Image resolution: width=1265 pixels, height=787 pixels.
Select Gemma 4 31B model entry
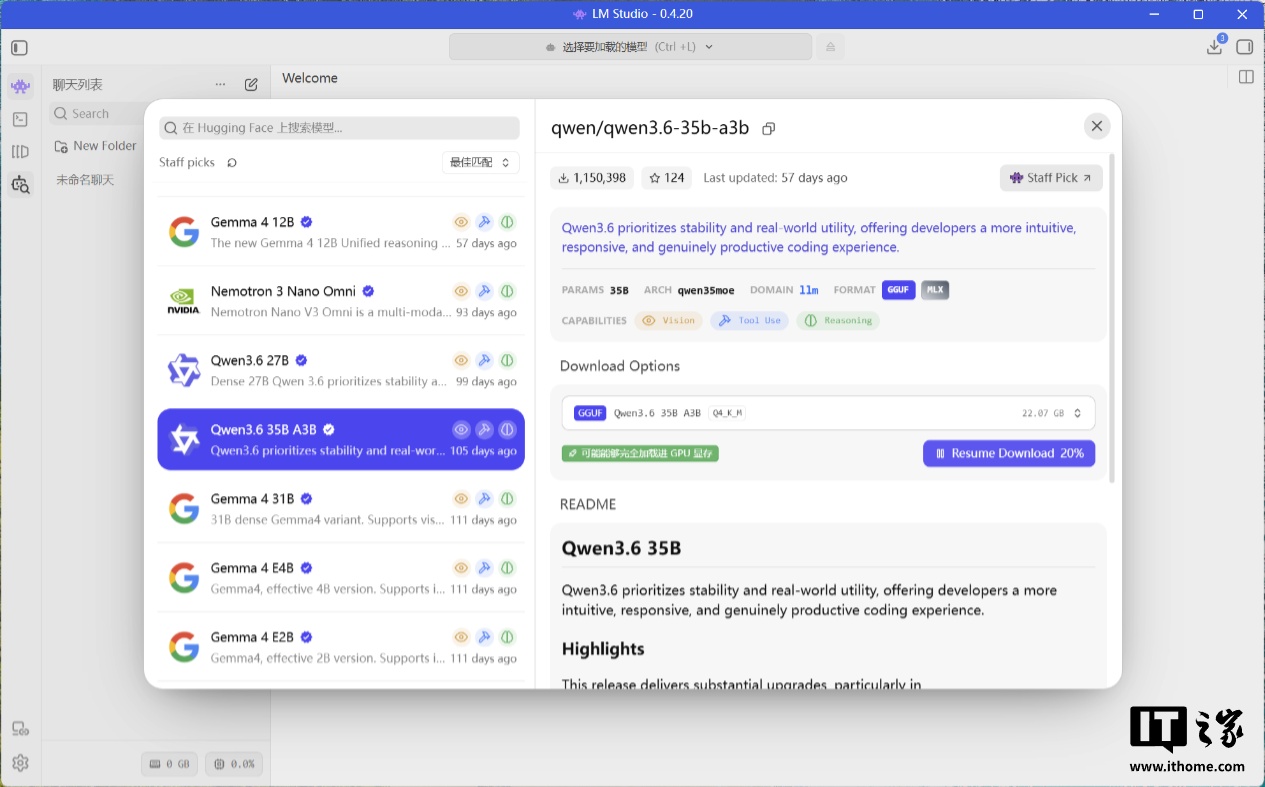coord(341,509)
